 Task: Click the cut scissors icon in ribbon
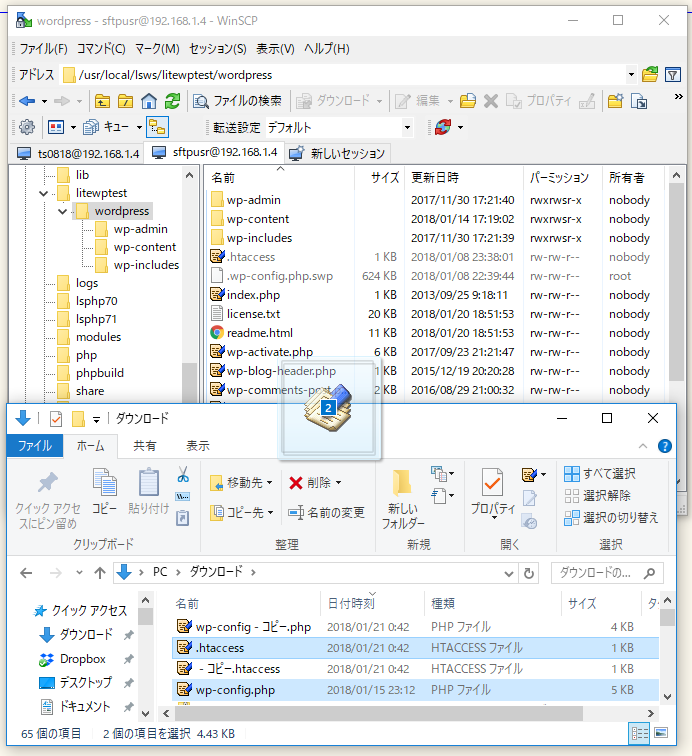(x=183, y=474)
